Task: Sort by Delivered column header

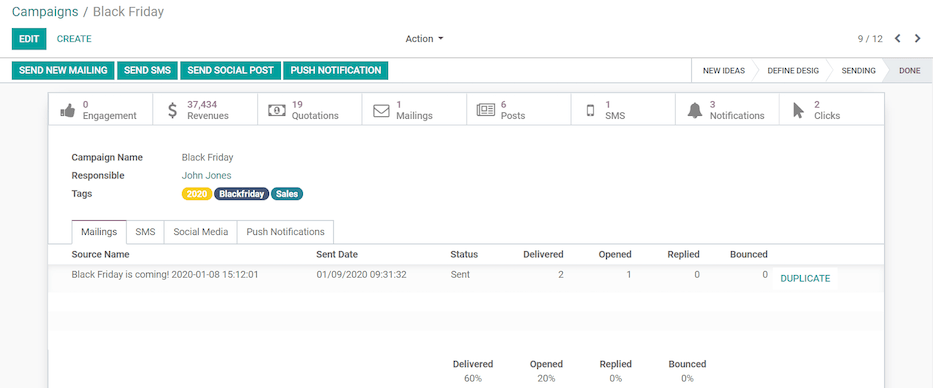Action: pos(543,254)
